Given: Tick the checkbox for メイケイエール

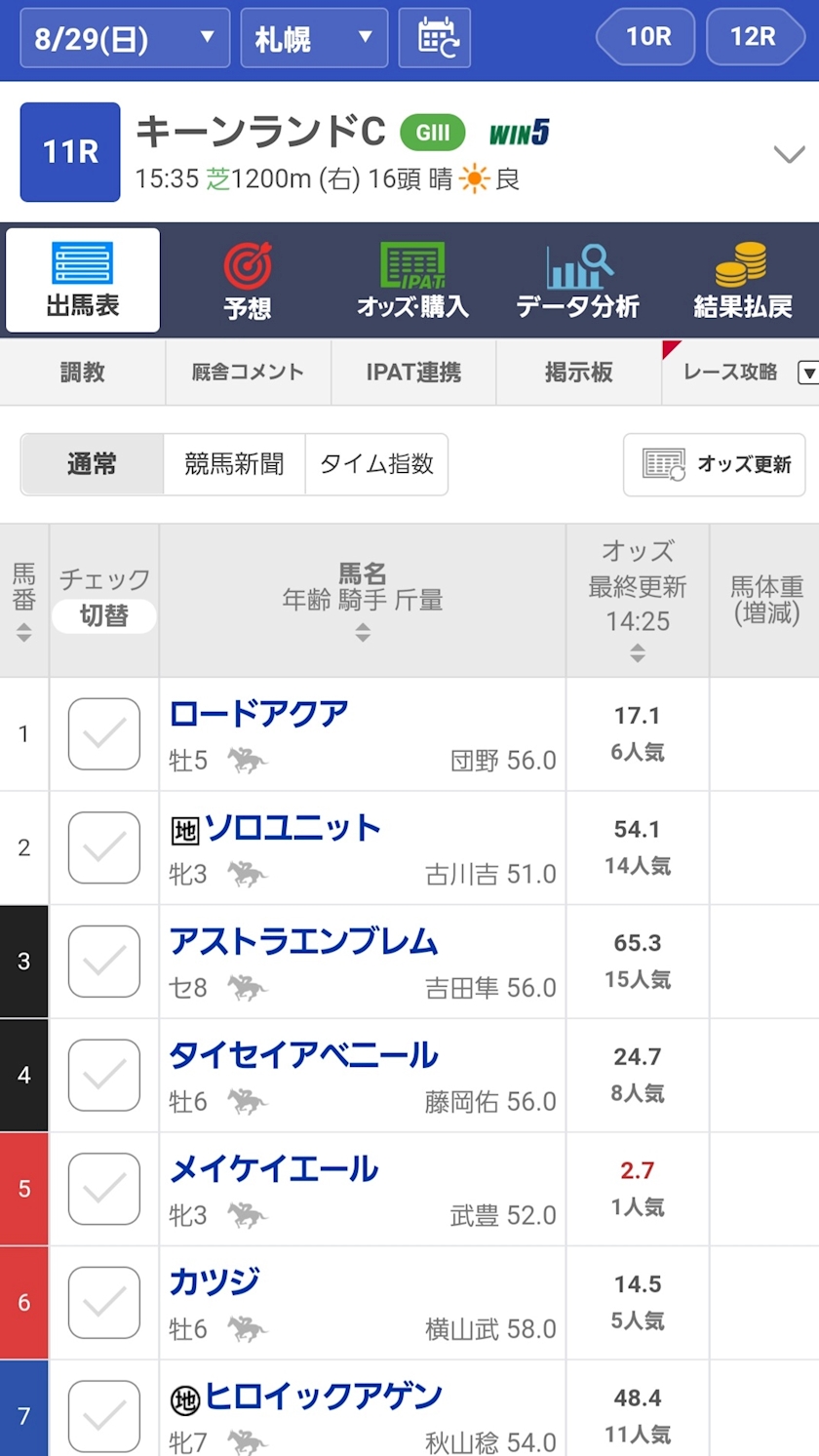Looking at the screenshot, I should [103, 1190].
